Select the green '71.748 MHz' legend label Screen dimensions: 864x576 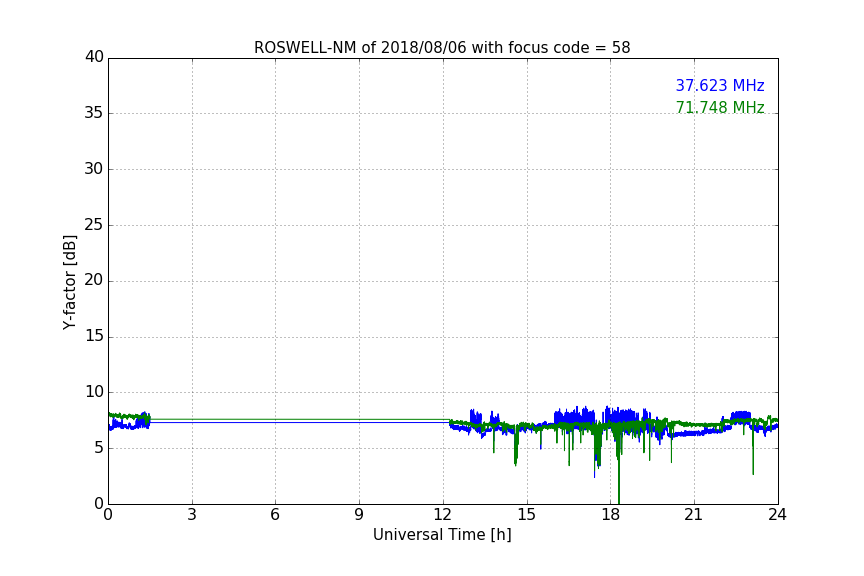point(720,107)
